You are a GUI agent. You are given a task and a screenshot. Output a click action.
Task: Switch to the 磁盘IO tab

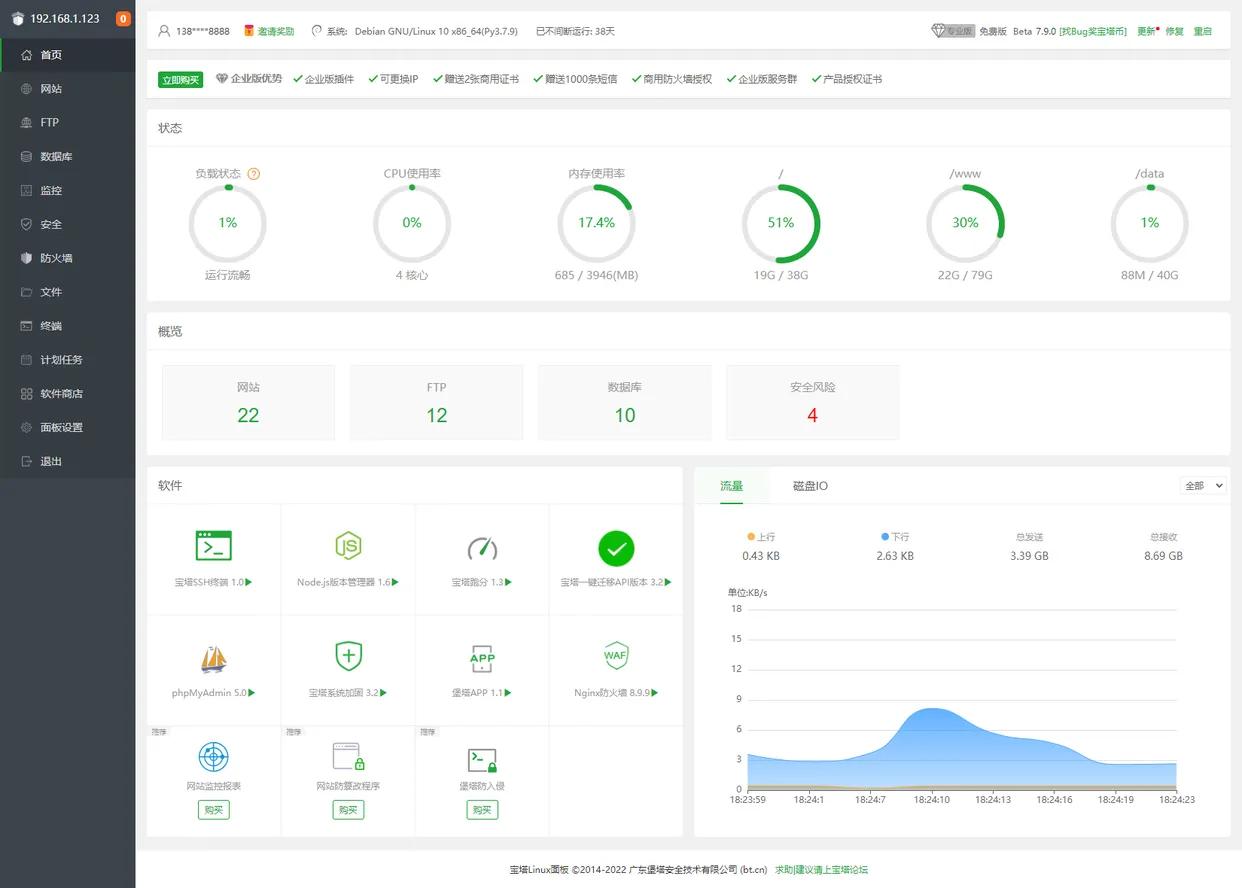tap(810, 486)
